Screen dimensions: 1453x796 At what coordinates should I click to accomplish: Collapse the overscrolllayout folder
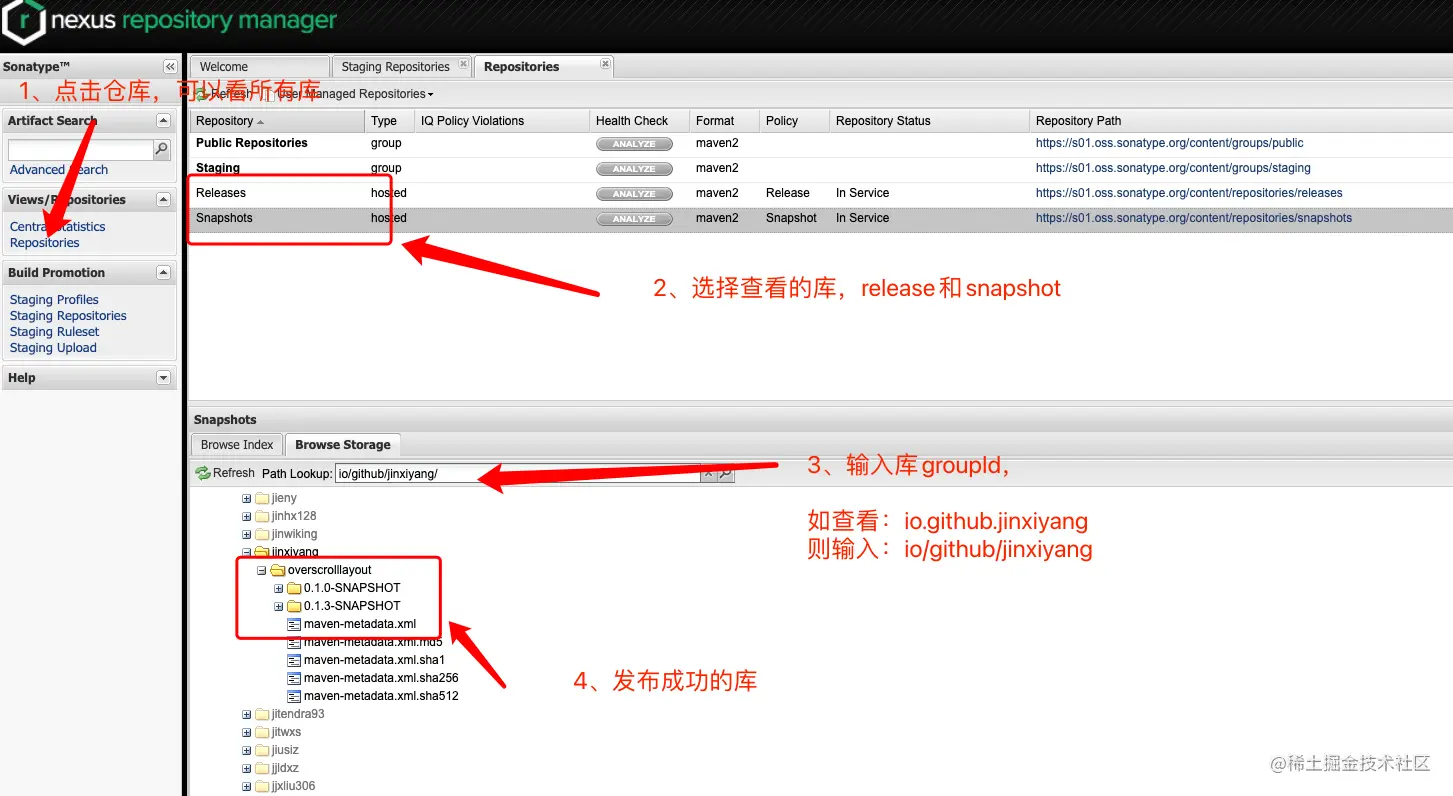click(262, 570)
